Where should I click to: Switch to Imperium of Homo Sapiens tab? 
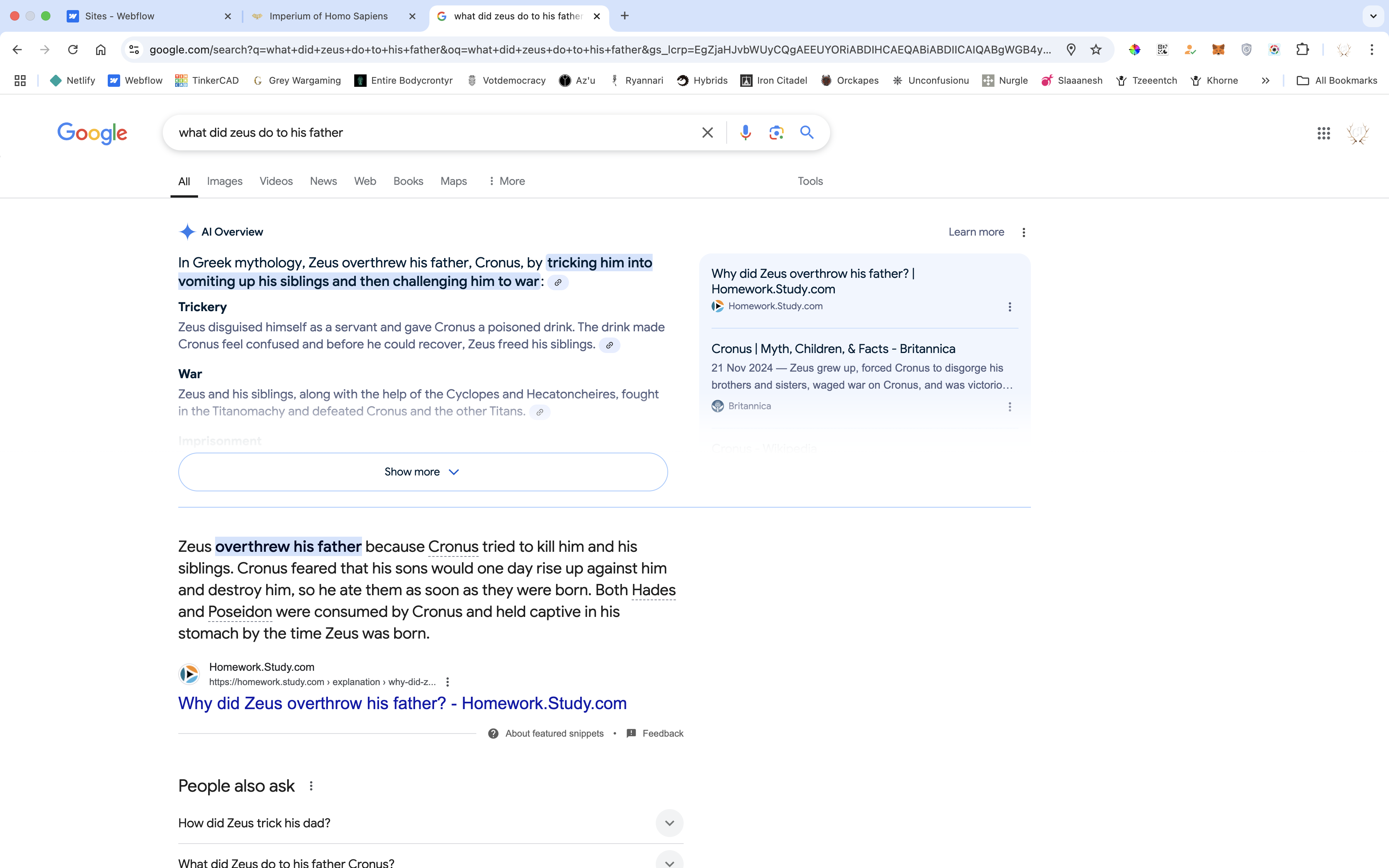(328, 16)
